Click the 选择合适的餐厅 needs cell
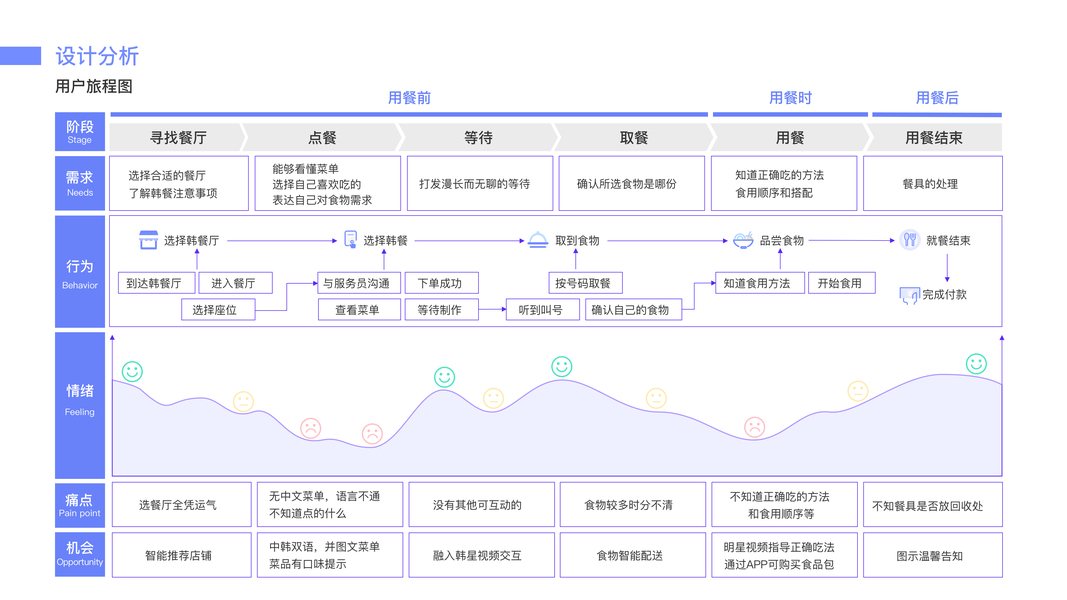Viewport: 1067px width, 600px height. click(x=179, y=184)
